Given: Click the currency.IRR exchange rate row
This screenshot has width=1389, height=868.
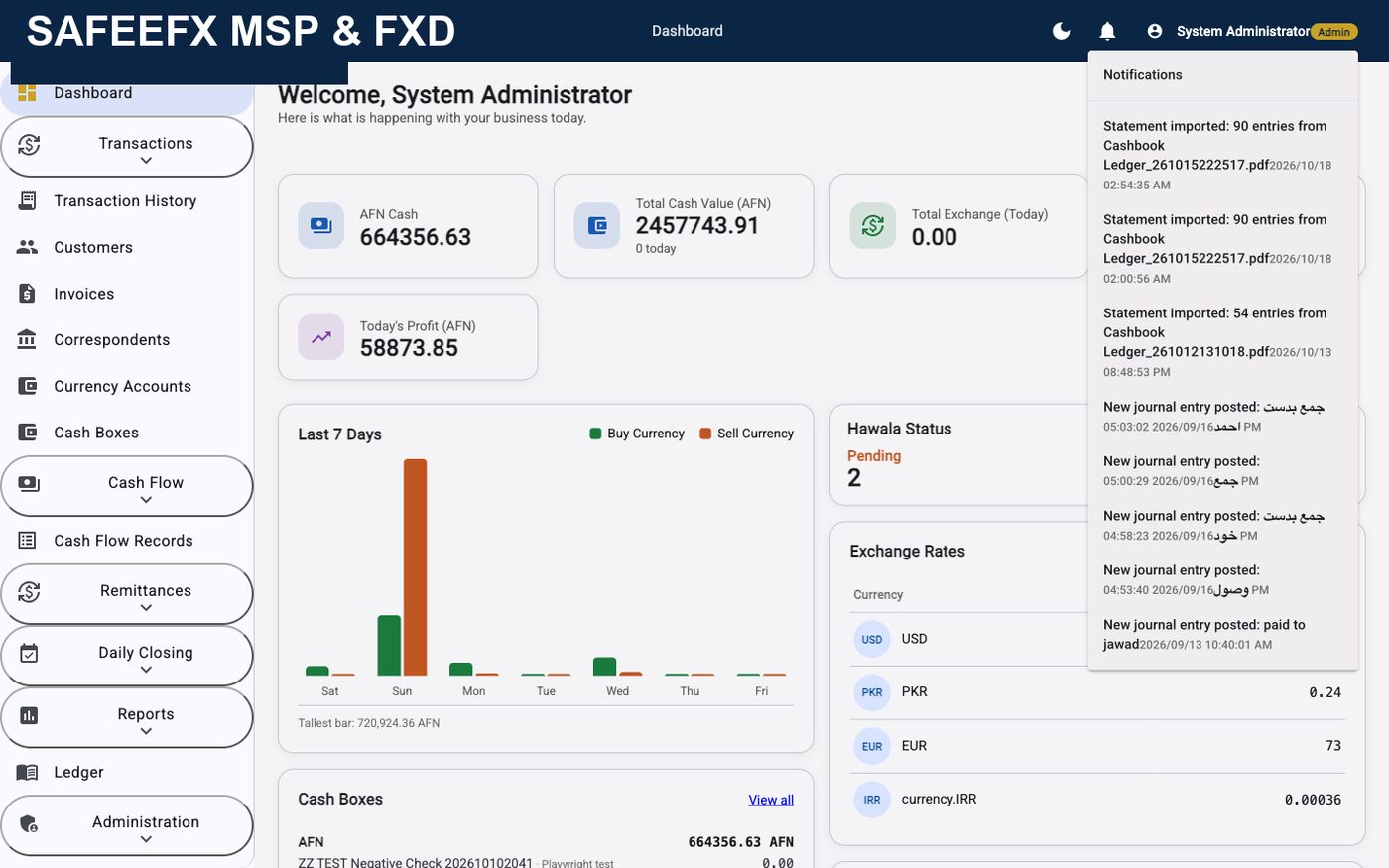Looking at the screenshot, I should [1097, 800].
